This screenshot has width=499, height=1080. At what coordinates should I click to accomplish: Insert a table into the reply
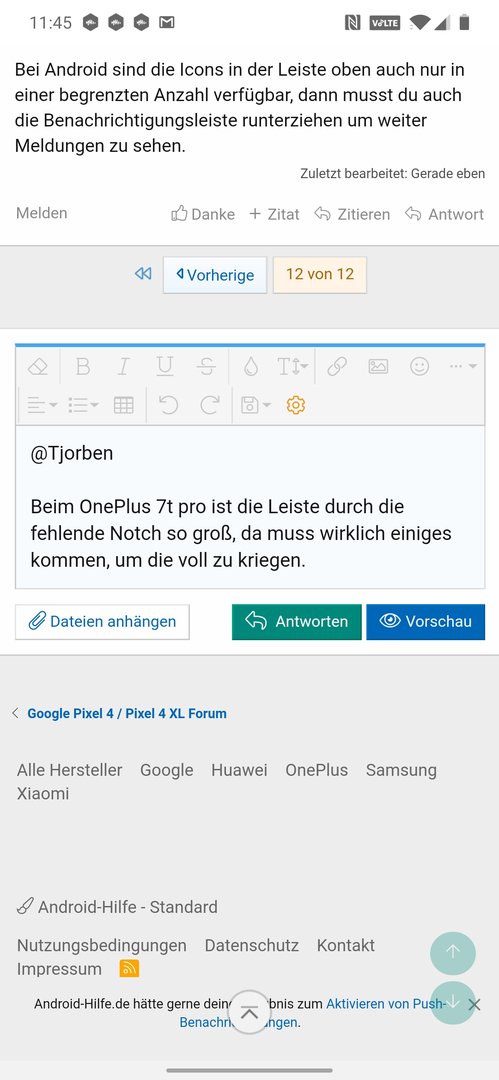[124, 405]
